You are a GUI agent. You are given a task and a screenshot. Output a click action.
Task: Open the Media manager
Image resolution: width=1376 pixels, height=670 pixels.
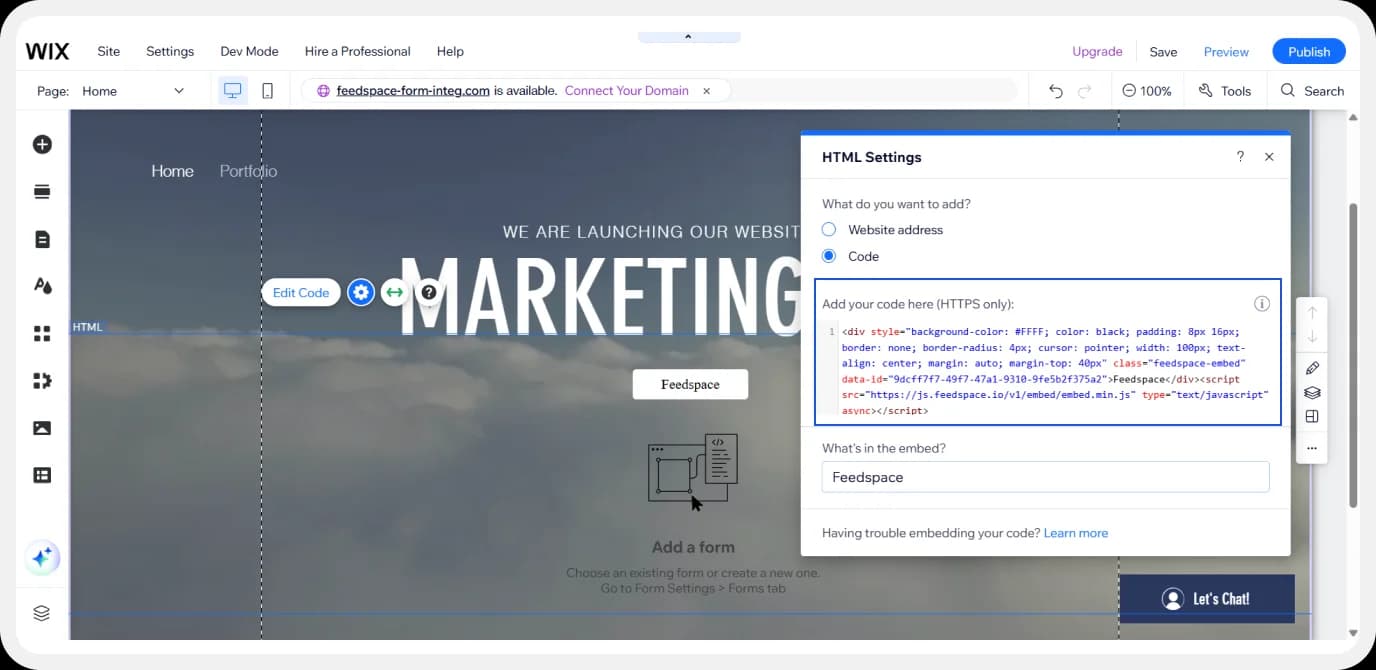click(x=42, y=427)
